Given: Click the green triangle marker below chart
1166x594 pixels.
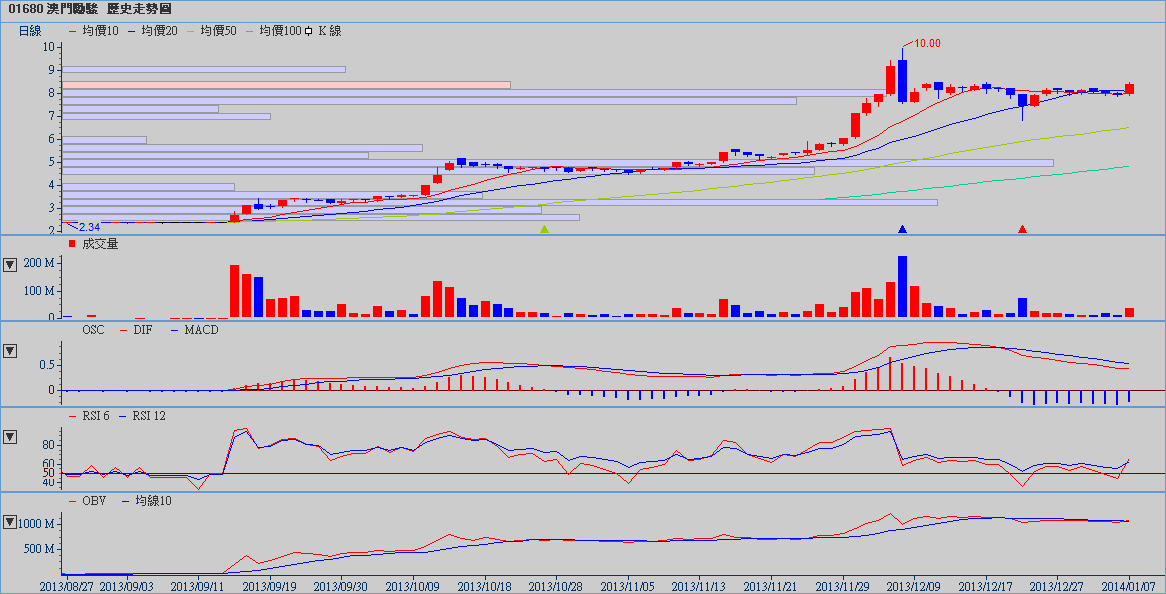Looking at the screenshot, I should pyautogui.click(x=545, y=230).
